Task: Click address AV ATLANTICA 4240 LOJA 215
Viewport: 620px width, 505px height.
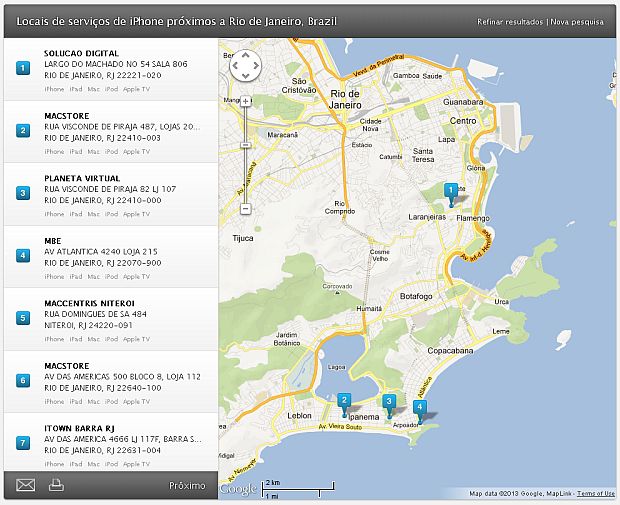Action: (101, 252)
